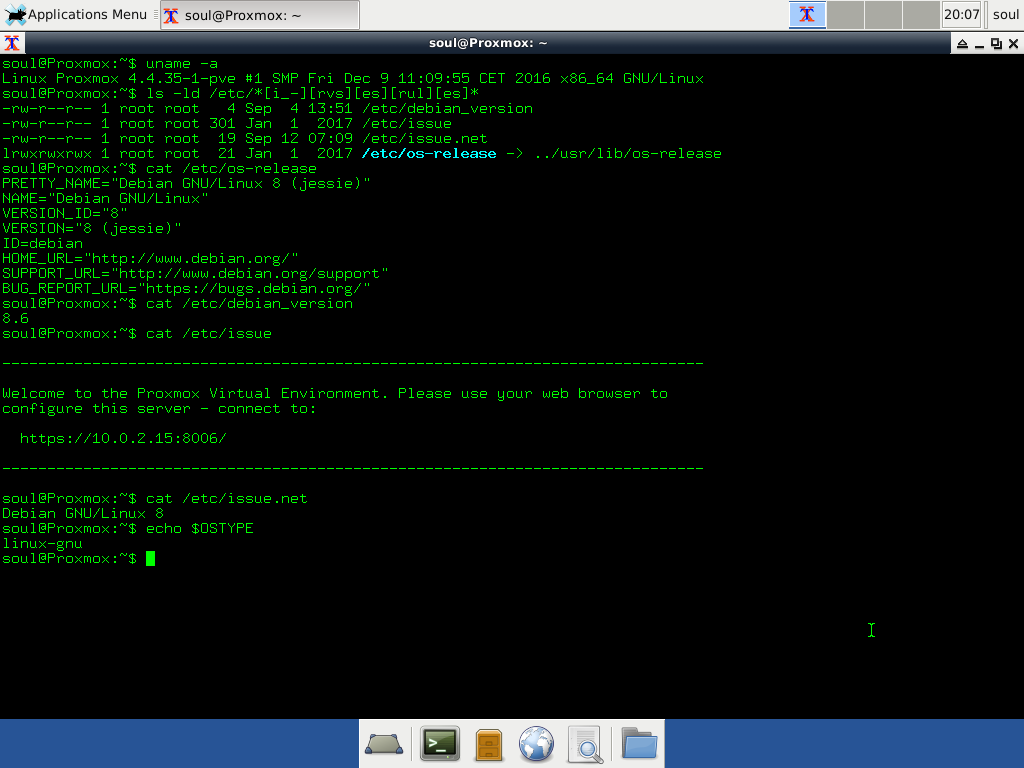This screenshot has width=1024, height=768.
Task: Open the Applications Menu
Action: [x=76, y=14]
